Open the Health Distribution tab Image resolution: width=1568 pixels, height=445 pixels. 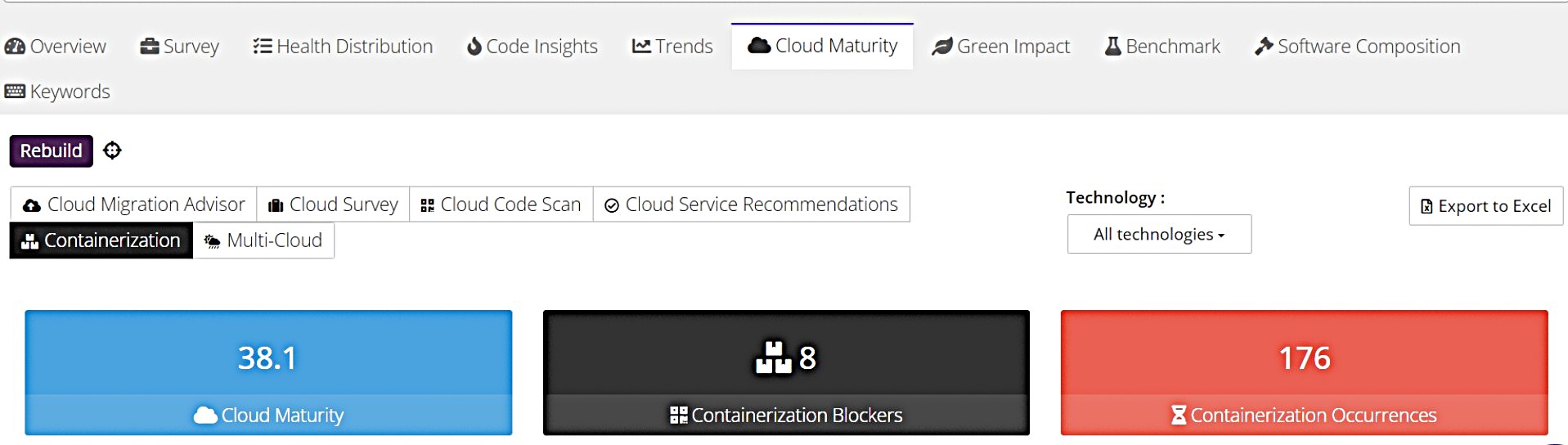click(343, 47)
